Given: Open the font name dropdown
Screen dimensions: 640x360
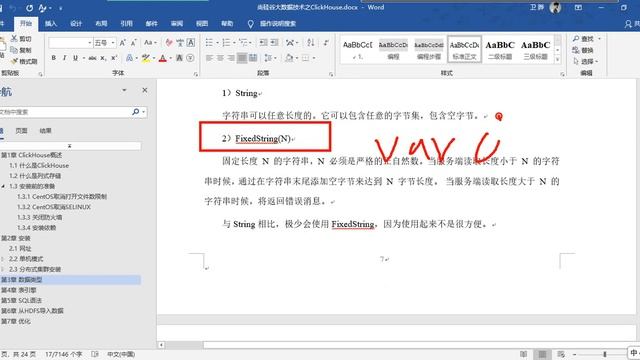Looking at the screenshot, I should click(89, 43).
